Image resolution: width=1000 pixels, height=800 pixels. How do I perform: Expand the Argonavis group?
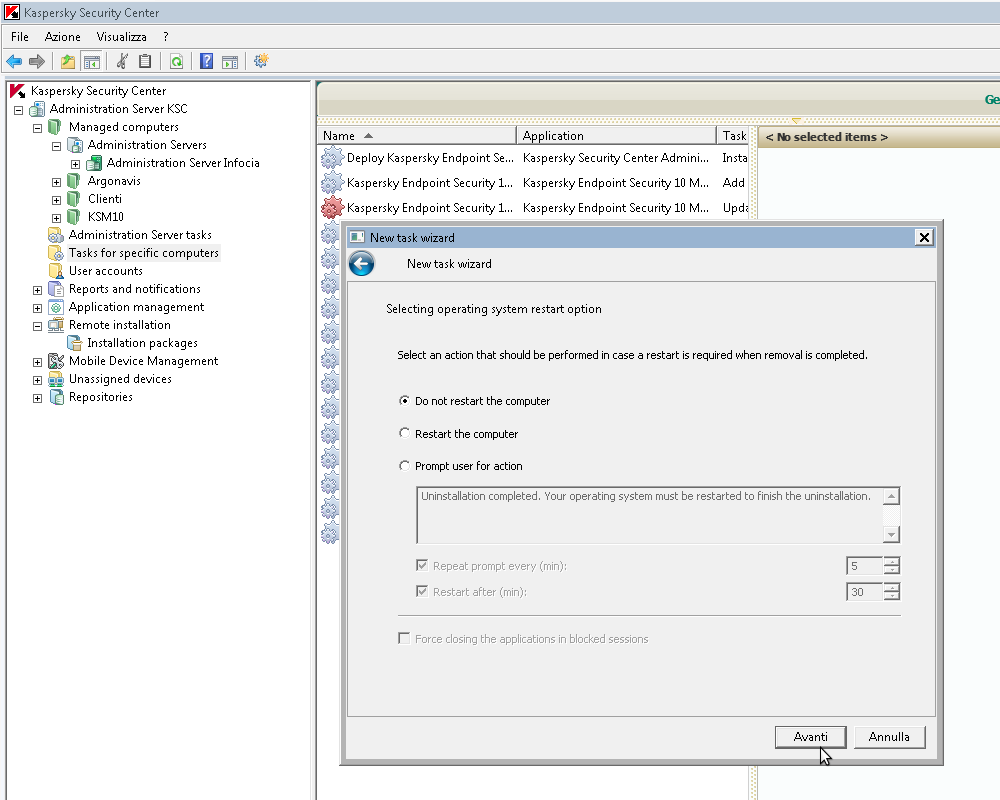coord(56,182)
